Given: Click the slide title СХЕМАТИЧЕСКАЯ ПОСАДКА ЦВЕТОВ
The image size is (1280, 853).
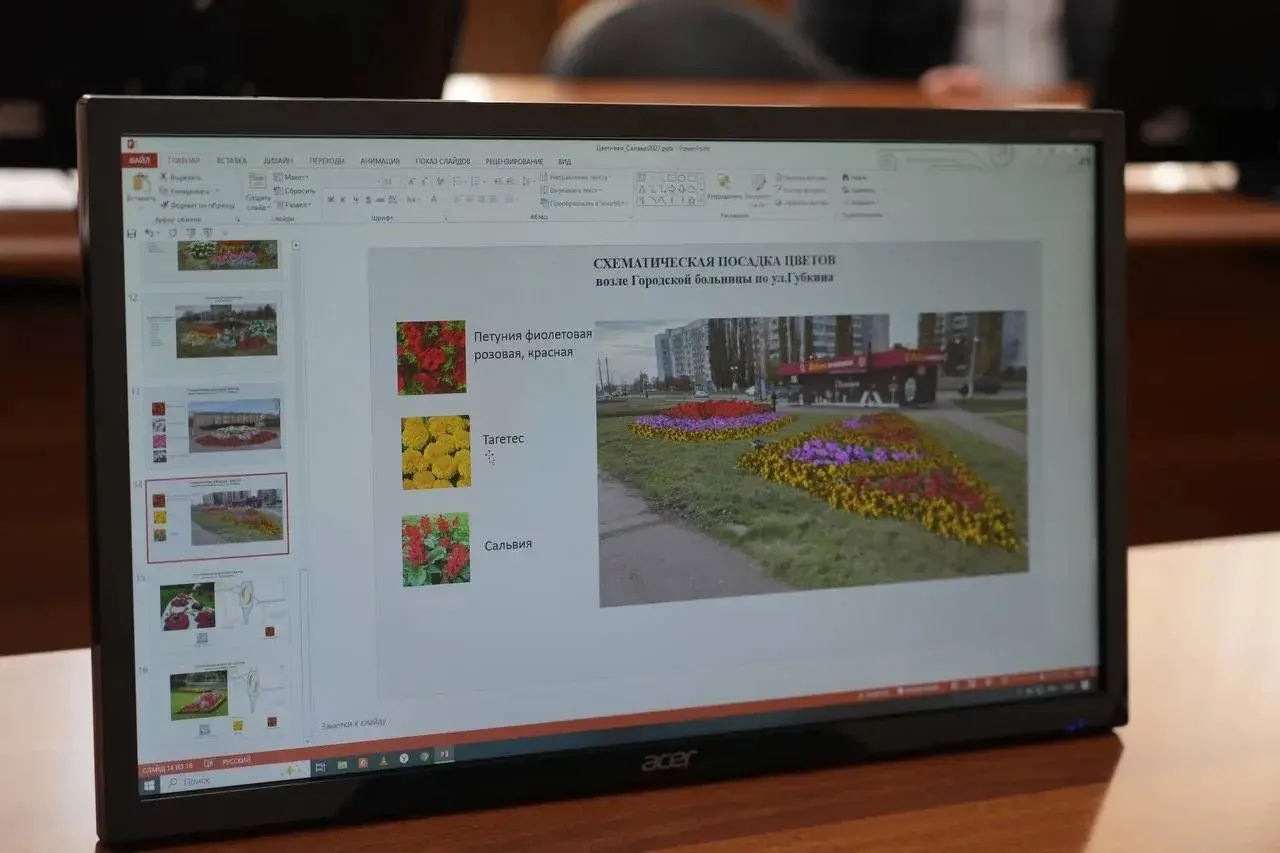Looking at the screenshot, I should click(x=715, y=262).
